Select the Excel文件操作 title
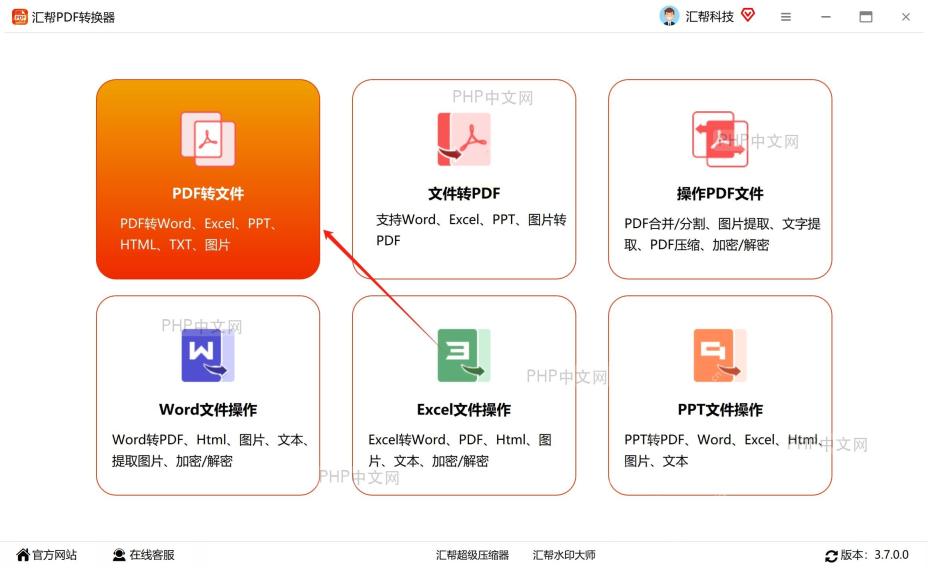This screenshot has width=928, height=568. pos(463,409)
